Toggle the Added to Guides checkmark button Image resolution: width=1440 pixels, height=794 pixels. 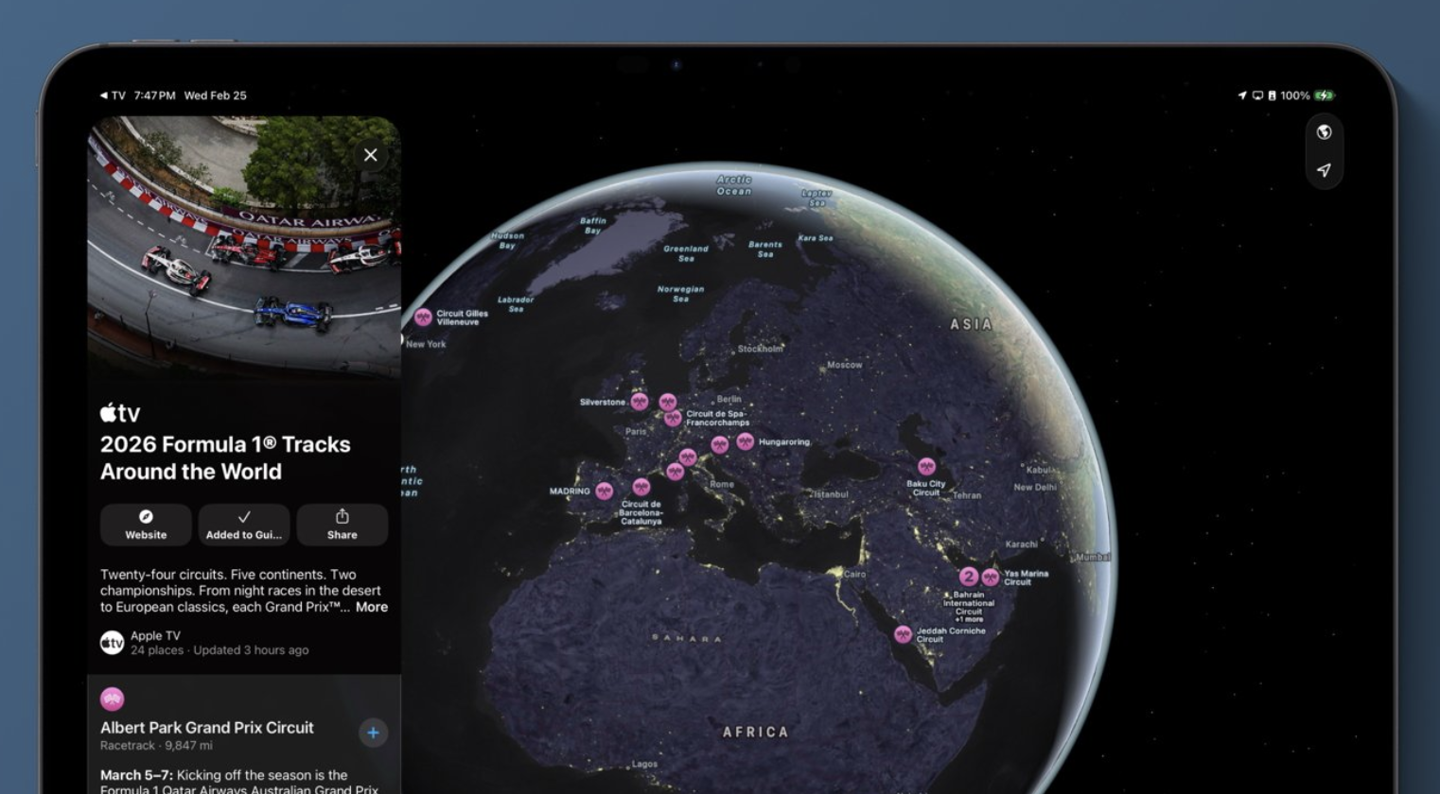[x=244, y=524]
